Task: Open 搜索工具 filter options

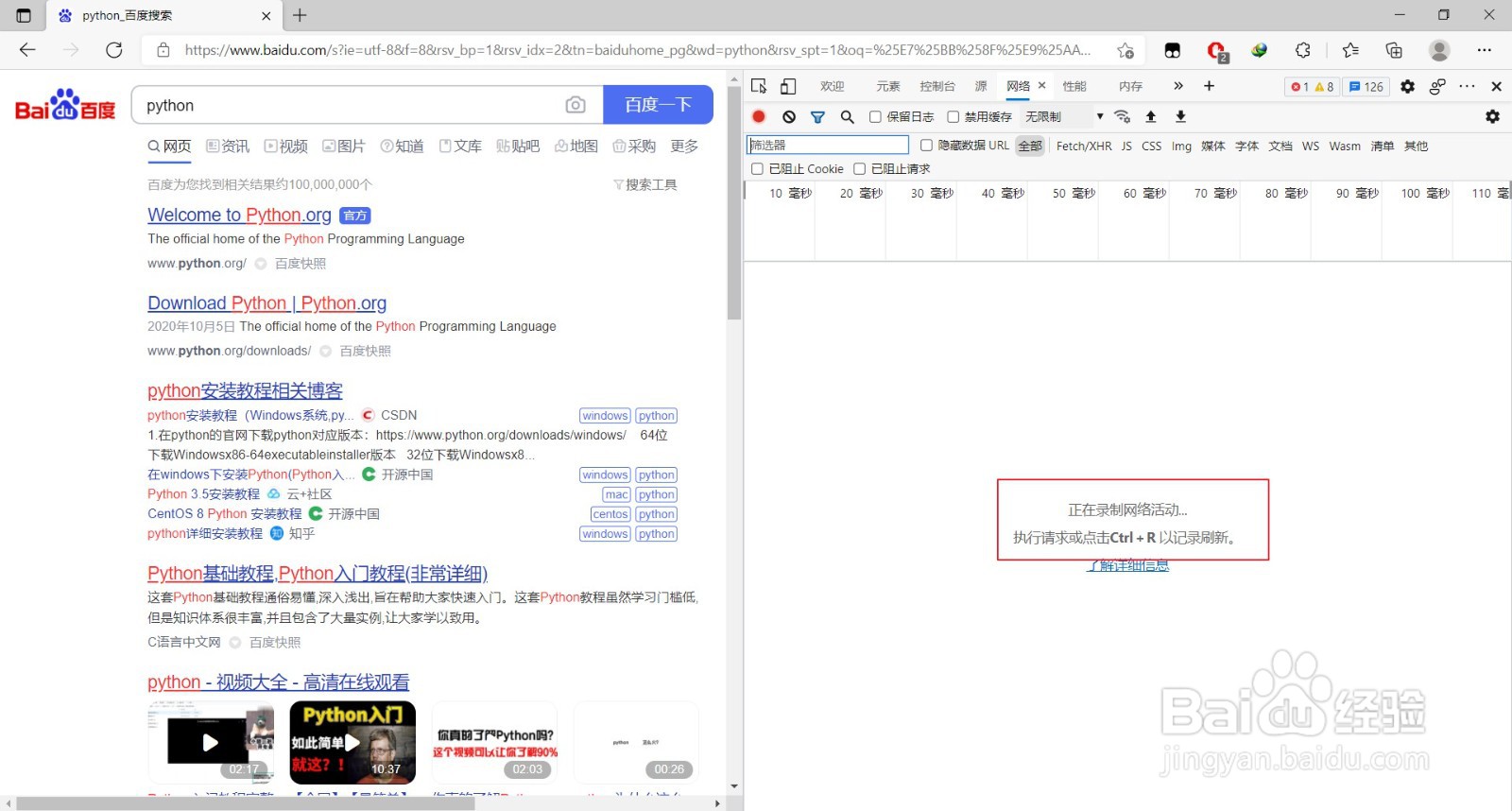Action: (x=645, y=185)
